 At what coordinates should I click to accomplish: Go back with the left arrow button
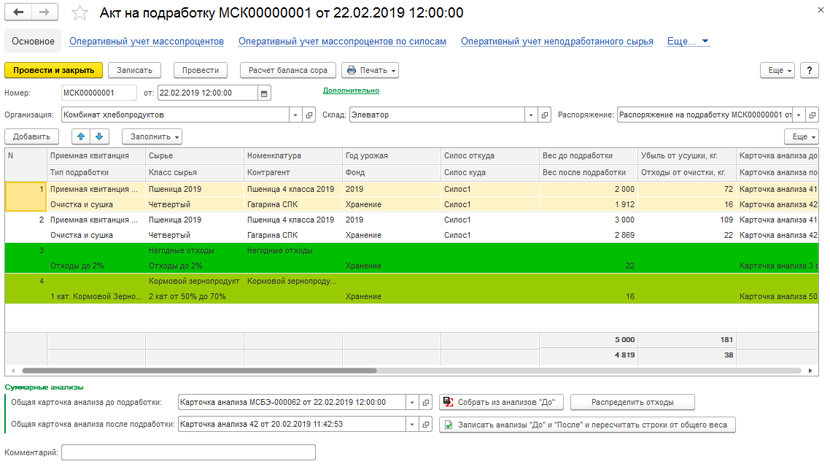coord(18,12)
